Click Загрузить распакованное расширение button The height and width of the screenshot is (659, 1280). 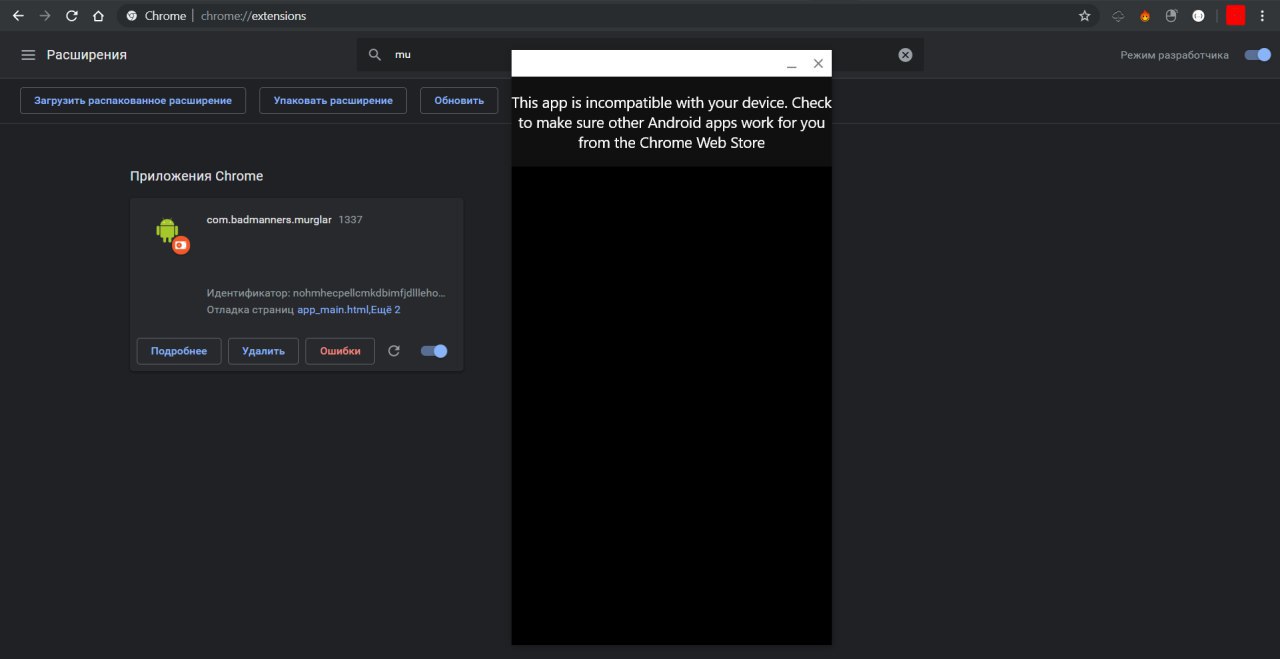click(133, 100)
